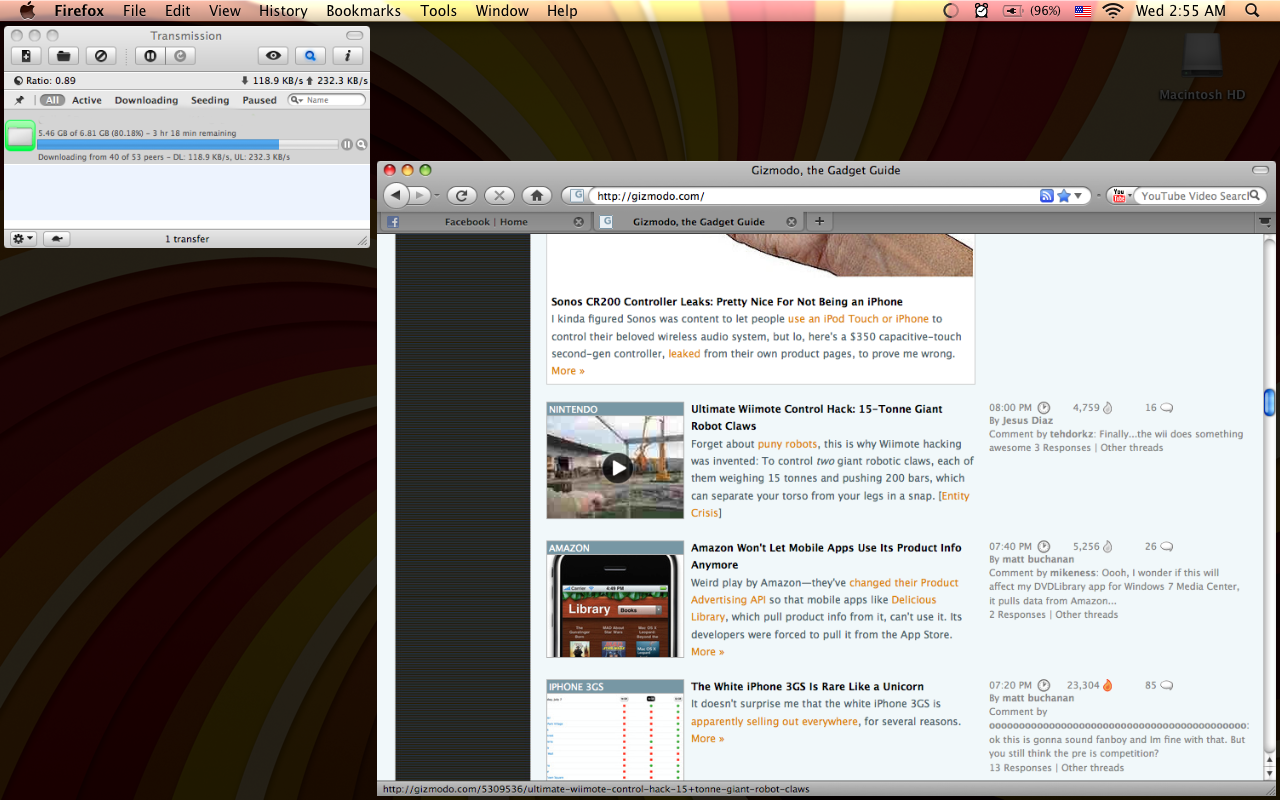Toggle the filter bar magnifier button
This screenshot has width=1280, height=800.
[310, 56]
